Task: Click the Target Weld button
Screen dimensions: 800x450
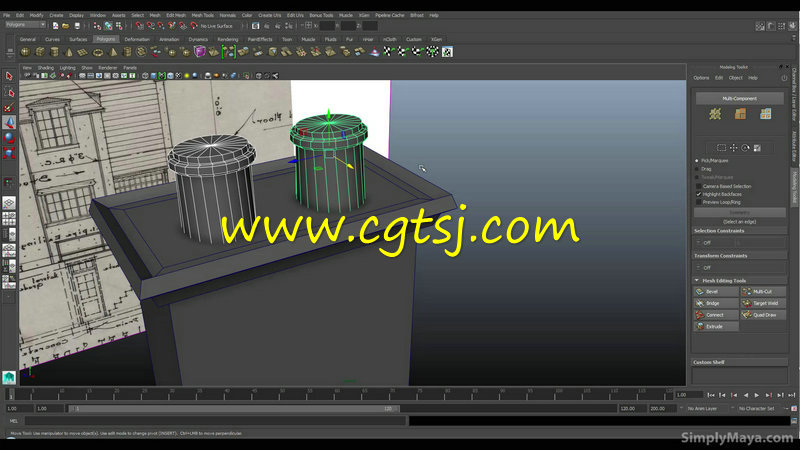Action: pyautogui.click(x=763, y=304)
